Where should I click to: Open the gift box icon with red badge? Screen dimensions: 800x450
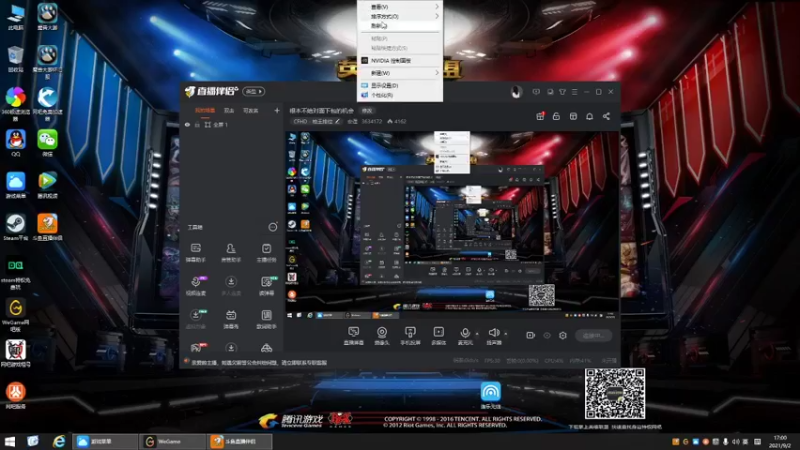pos(540,116)
